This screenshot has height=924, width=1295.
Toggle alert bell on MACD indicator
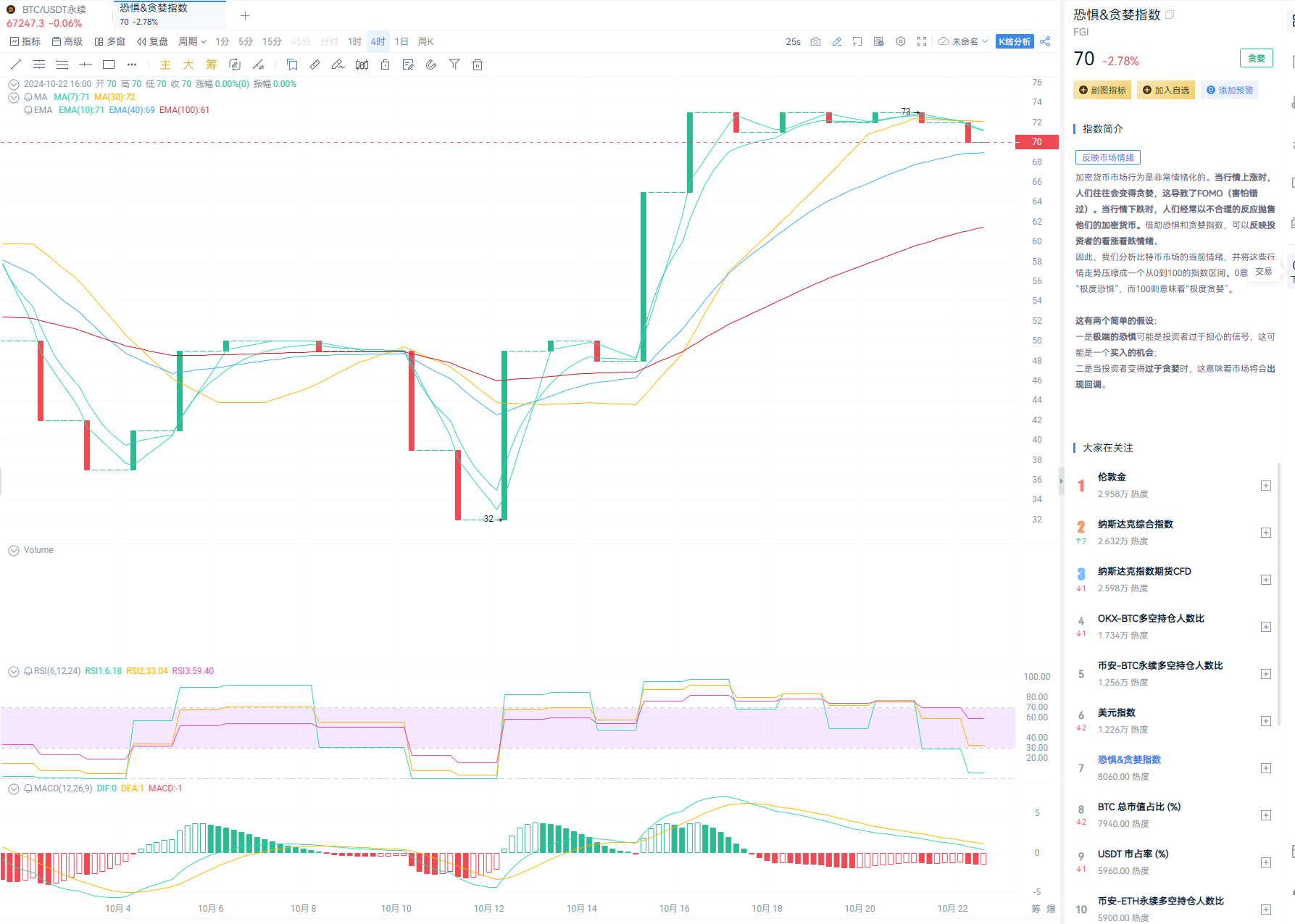[28, 788]
